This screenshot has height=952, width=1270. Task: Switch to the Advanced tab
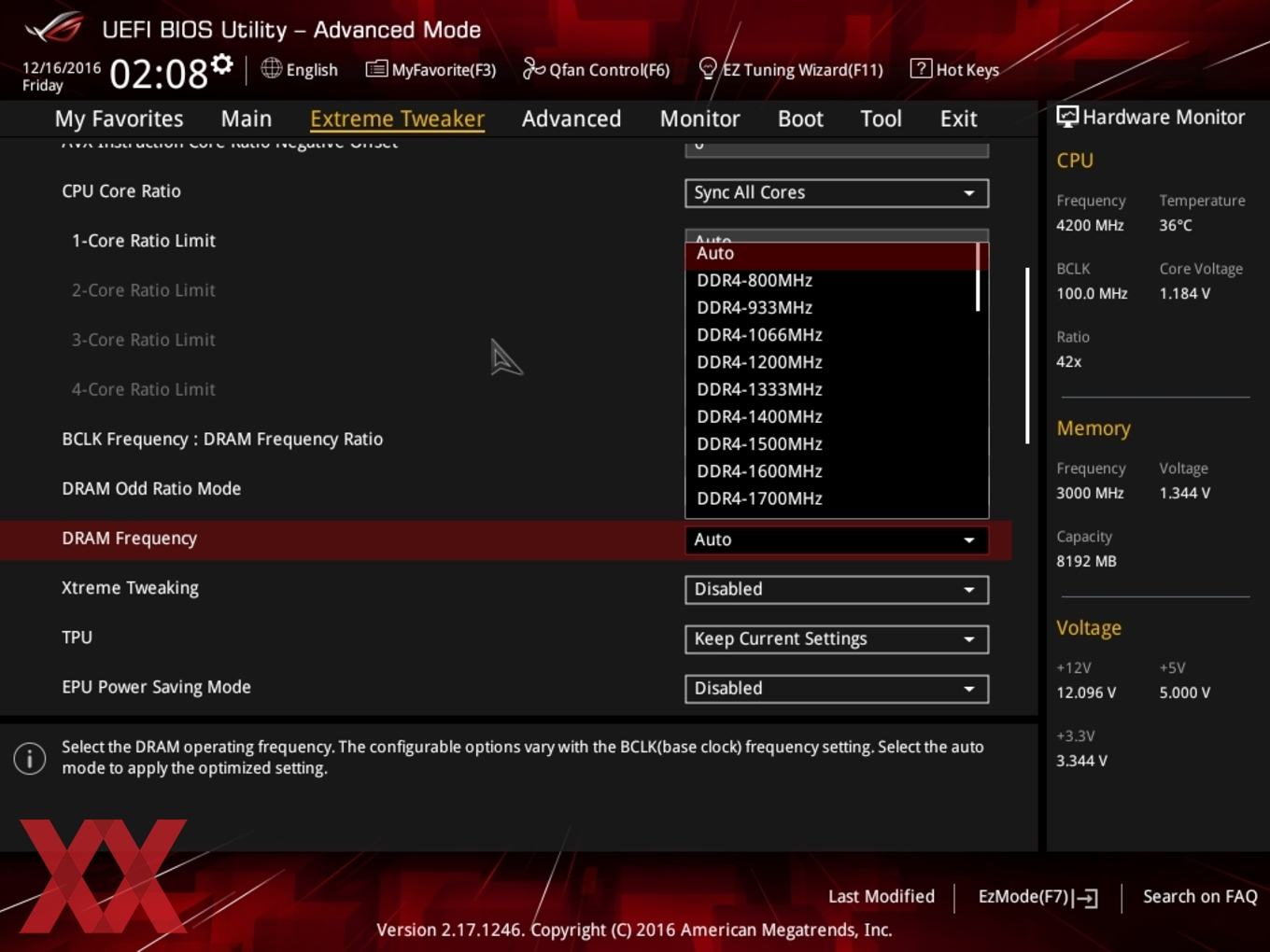click(571, 119)
